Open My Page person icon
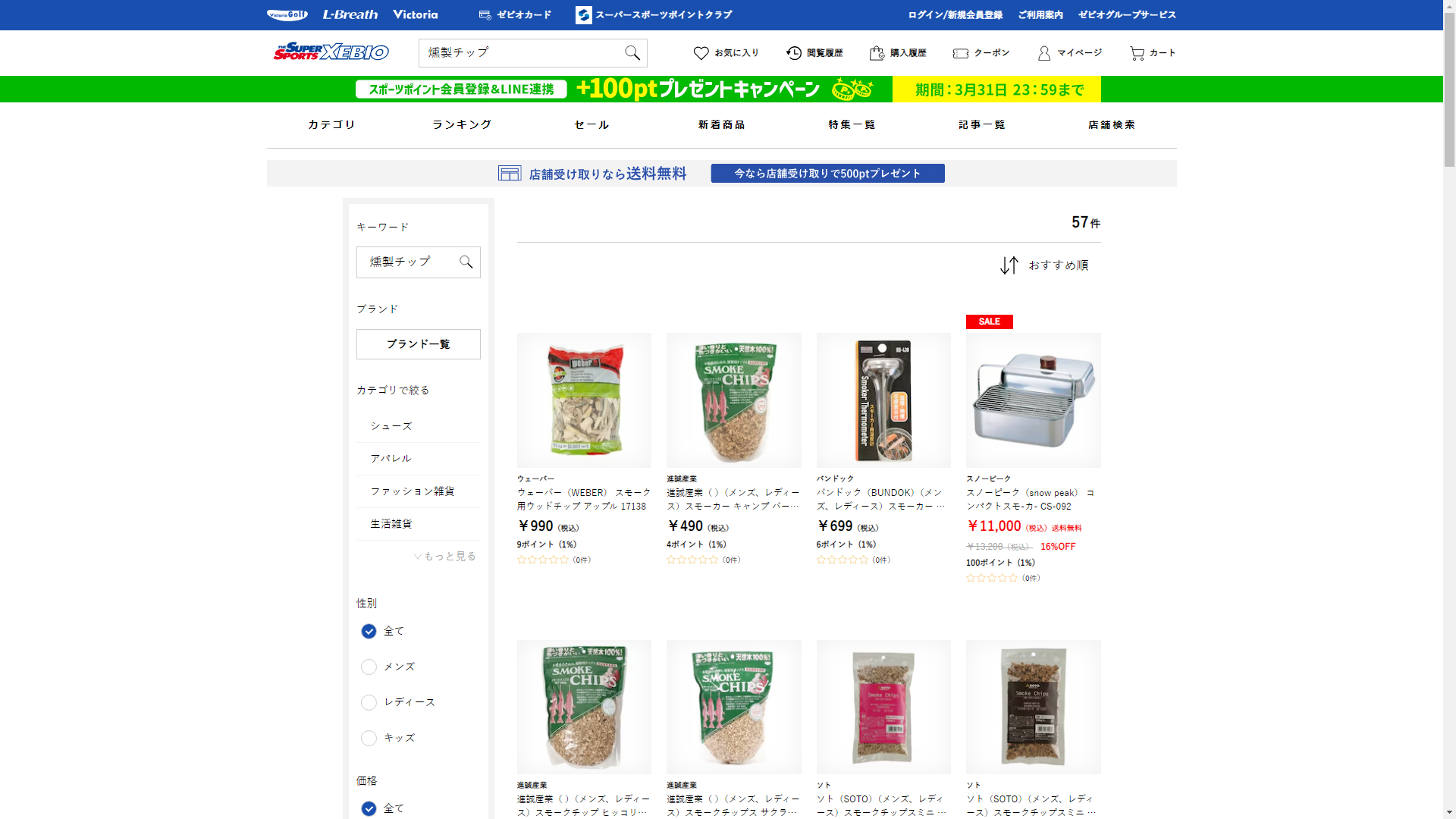Image resolution: width=1456 pixels, height=819 pixels. pos(1044,53)
